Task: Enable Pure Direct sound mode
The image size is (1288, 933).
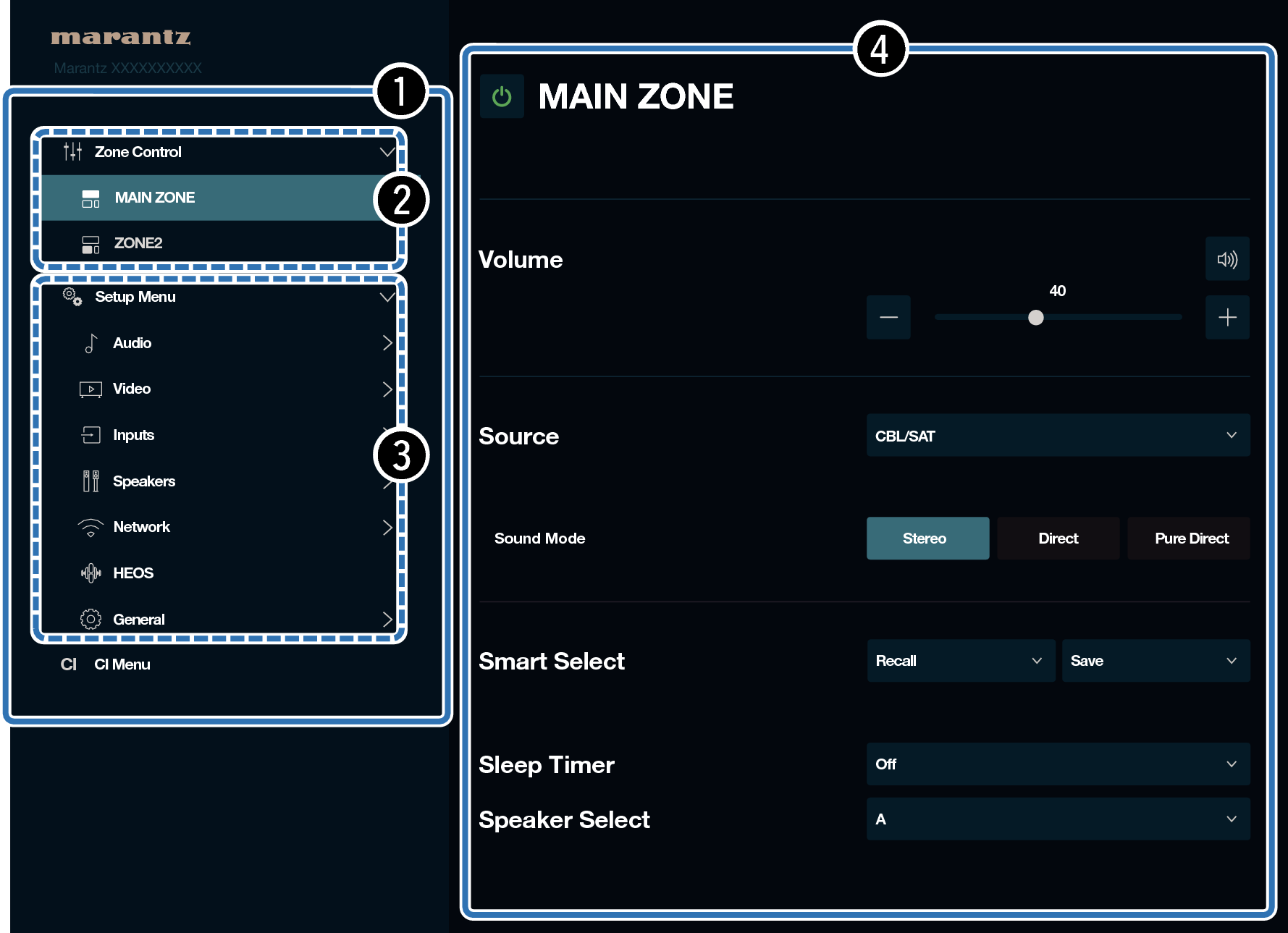Action: 1190,539
